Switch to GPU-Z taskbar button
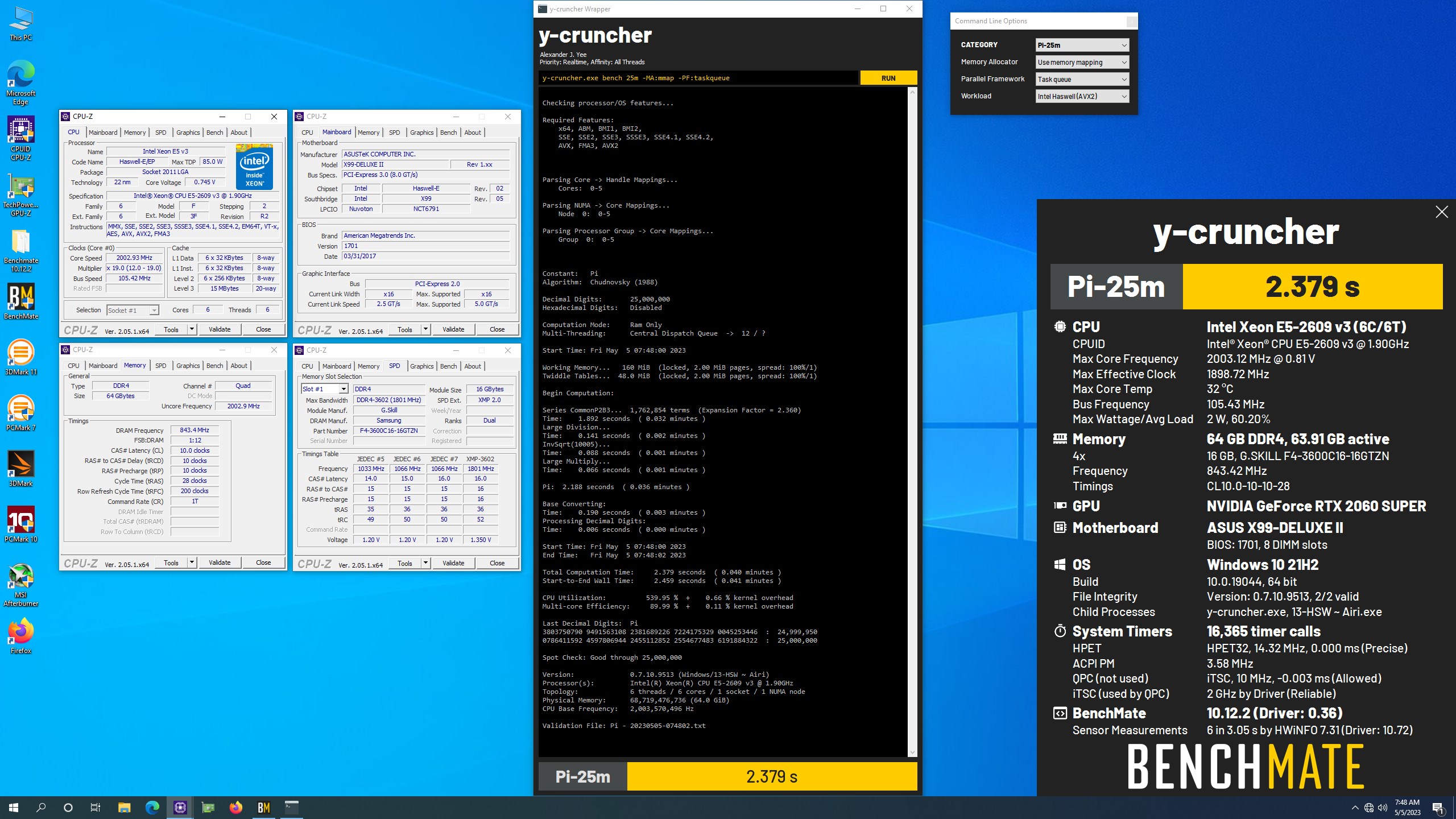The image size is (1456, 819). 208,808
